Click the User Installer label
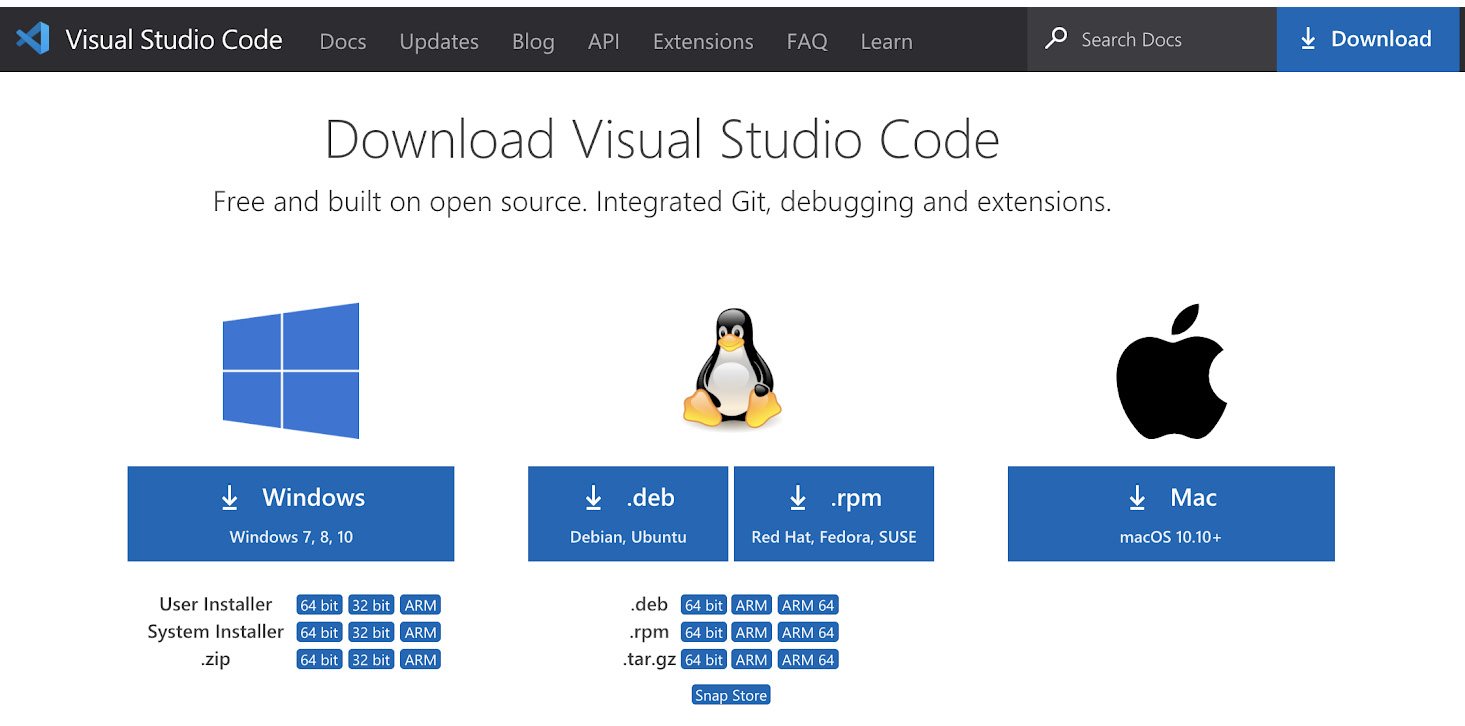The height and width of the screenshot is (726, 1465). pyautogui.click(x=216, y=604)
